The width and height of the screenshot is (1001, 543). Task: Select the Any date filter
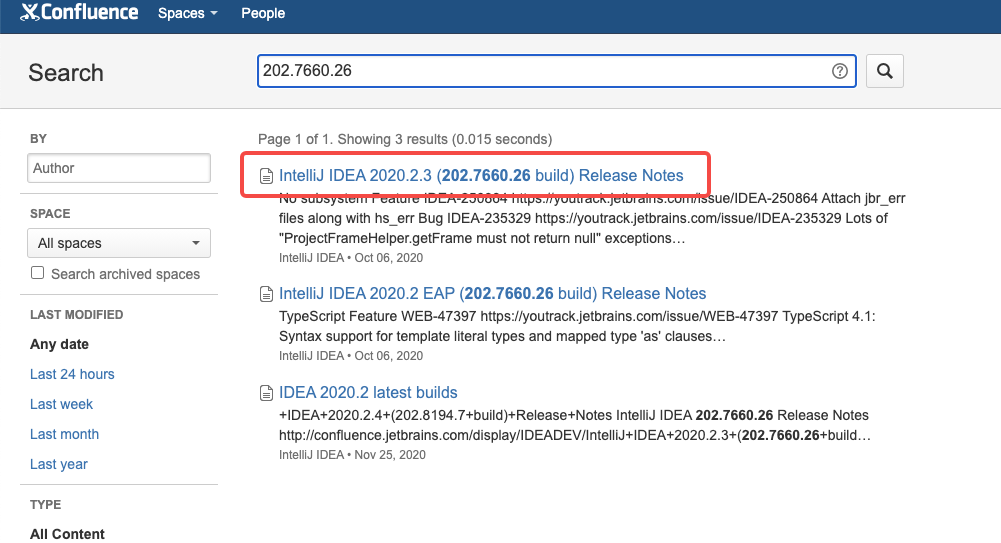click(x=59, y=345)
